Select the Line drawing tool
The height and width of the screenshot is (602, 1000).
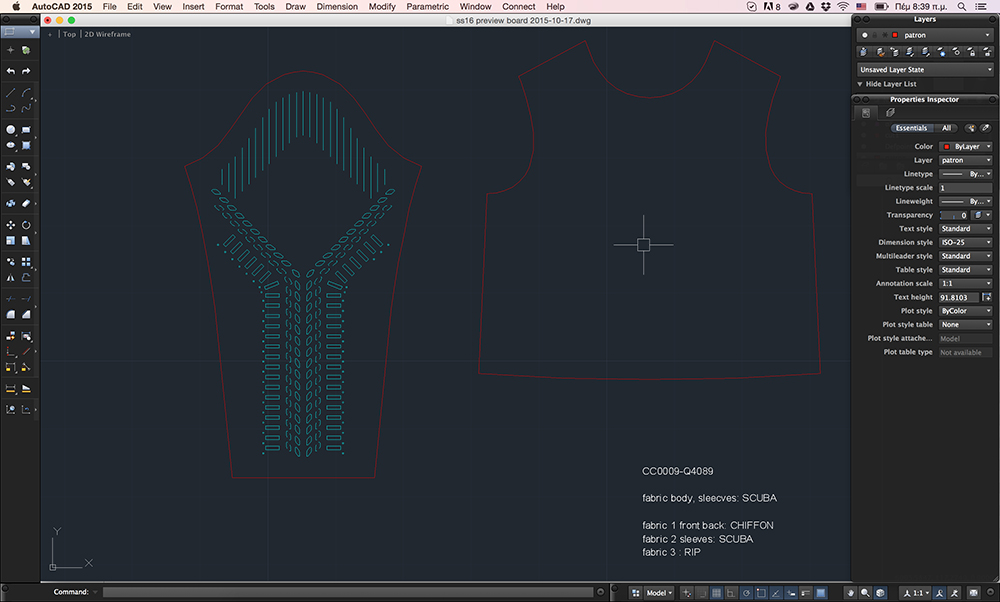(x=10, y=93)
